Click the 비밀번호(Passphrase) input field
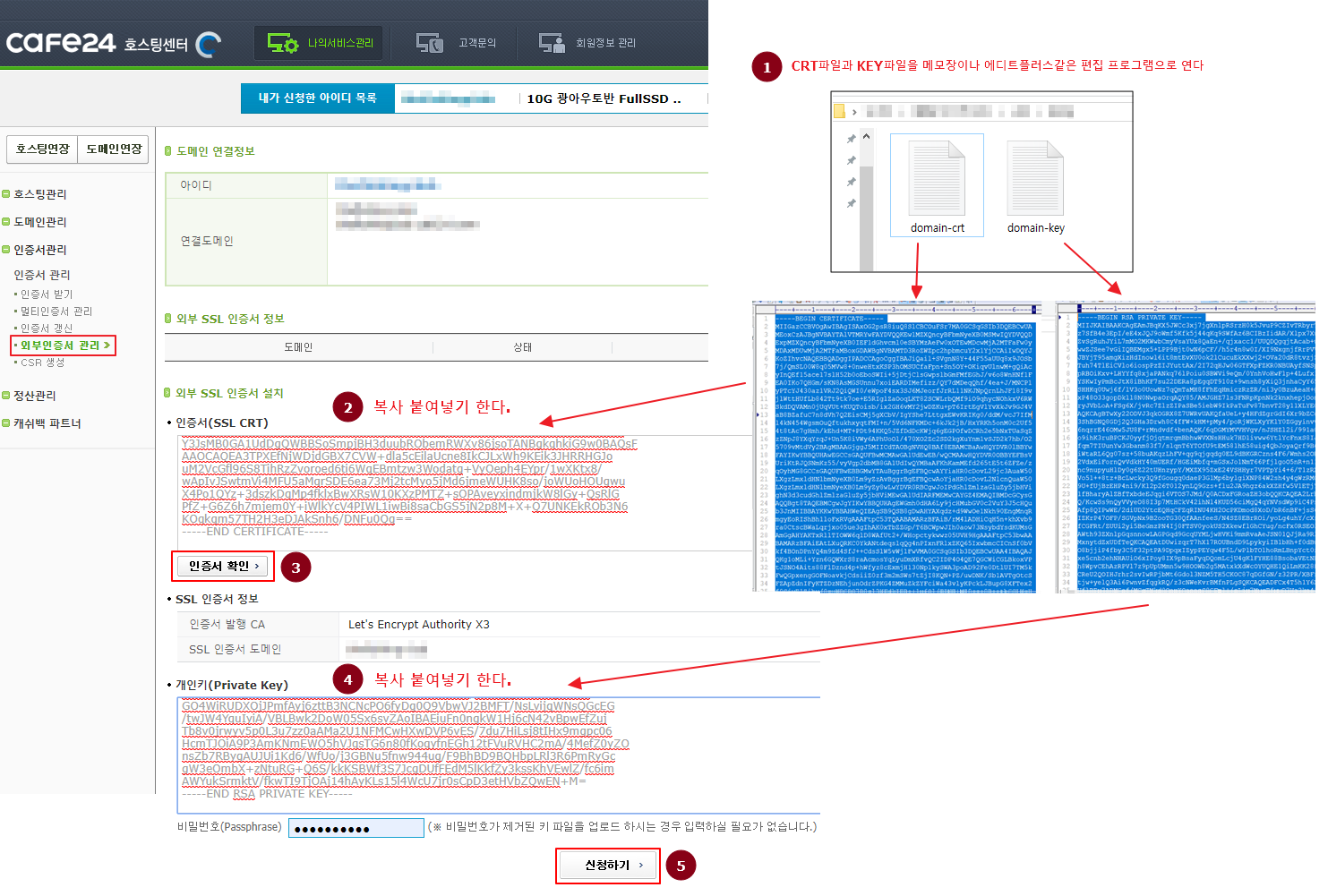Image resolution: width=1328 pixels, height=896 pixels. (x=356, y=828)
